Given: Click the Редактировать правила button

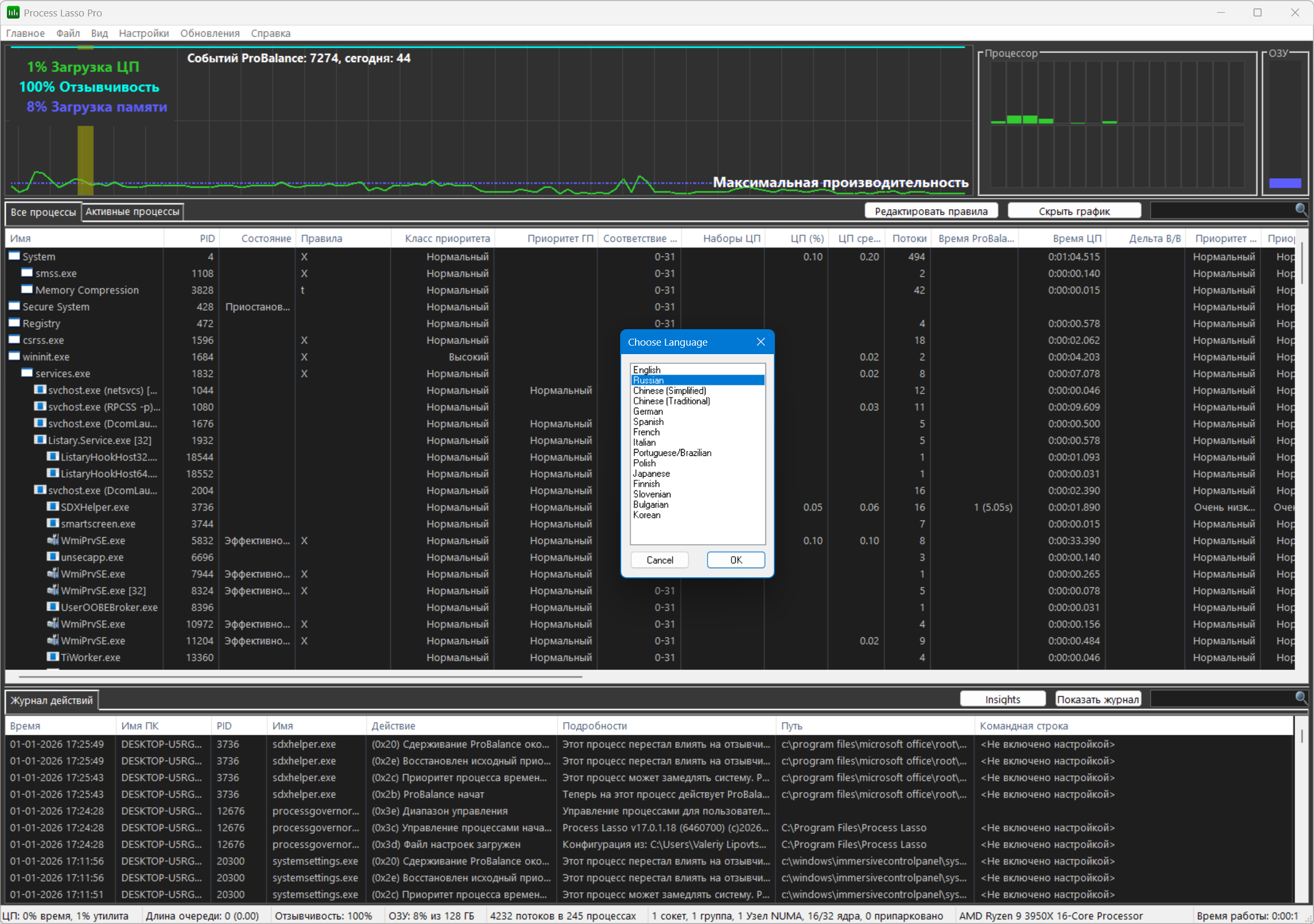Looking at the screenshot, I should [931, 210].
